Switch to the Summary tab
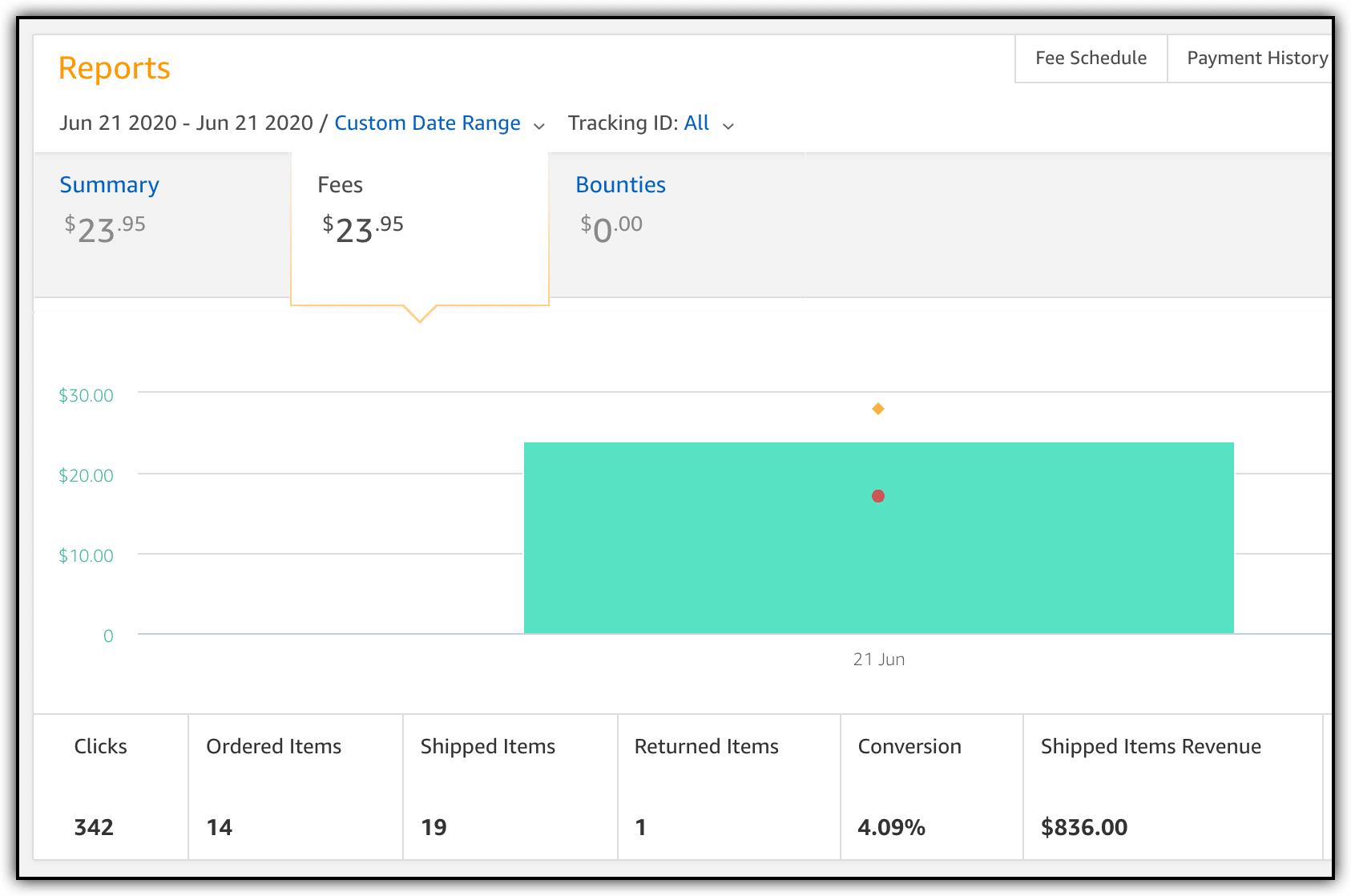Viewport: 1351px width, 896px height. point(108,184)
